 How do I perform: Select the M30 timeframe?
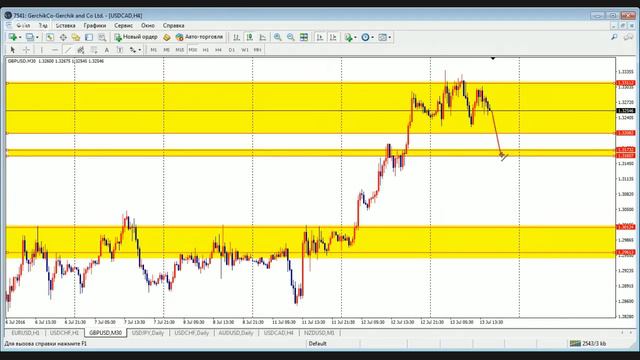tap(193, 50)
